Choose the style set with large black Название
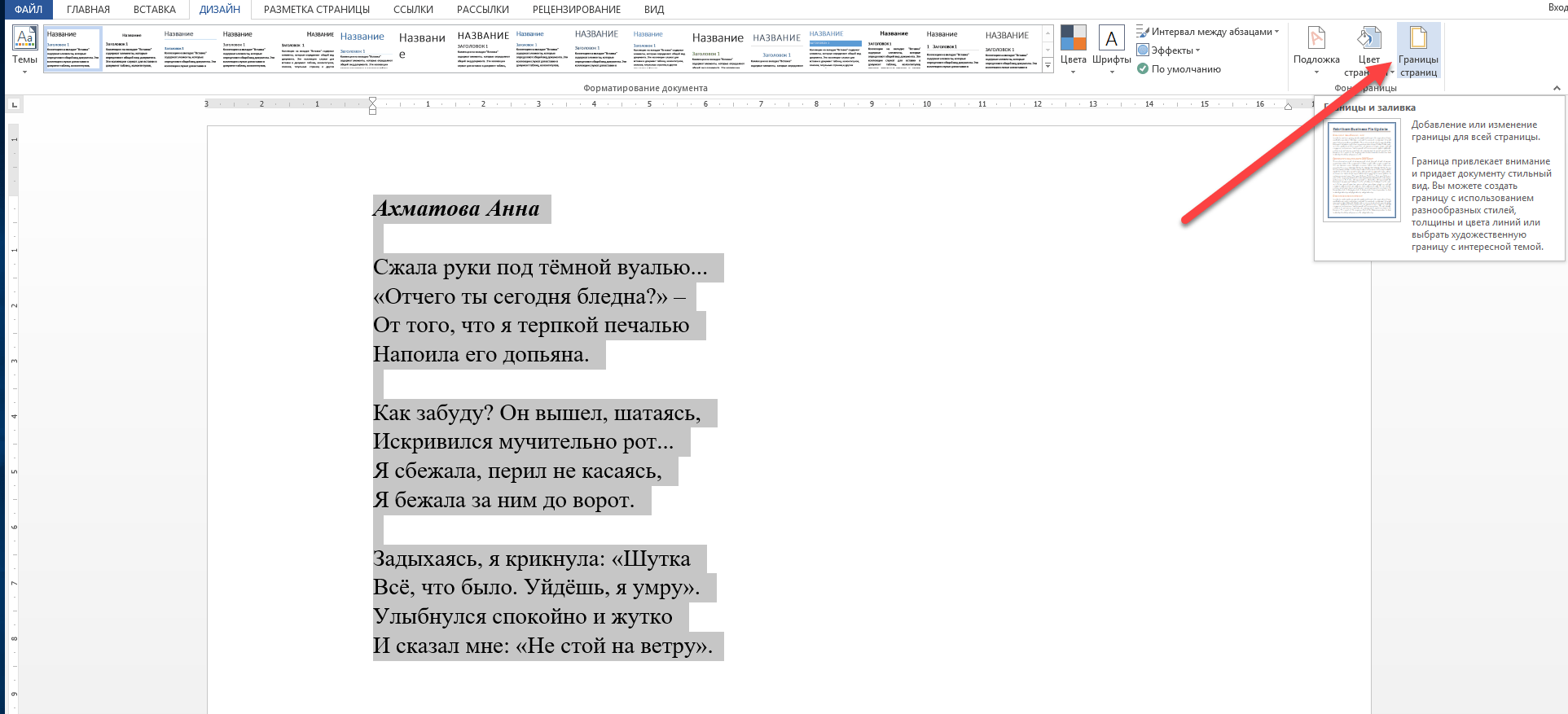 coord(718,49)
